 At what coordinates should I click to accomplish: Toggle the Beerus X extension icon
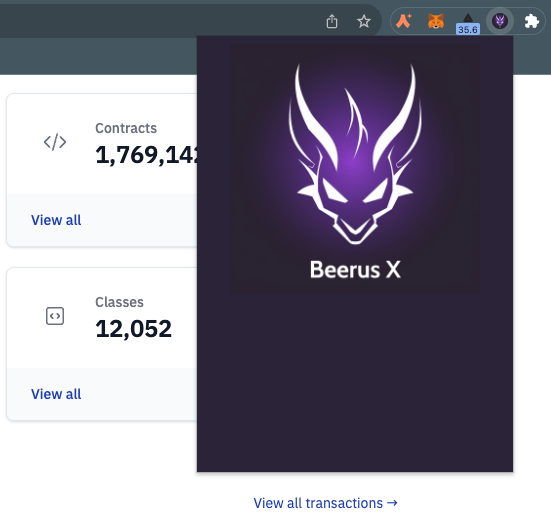coord(500,21)
